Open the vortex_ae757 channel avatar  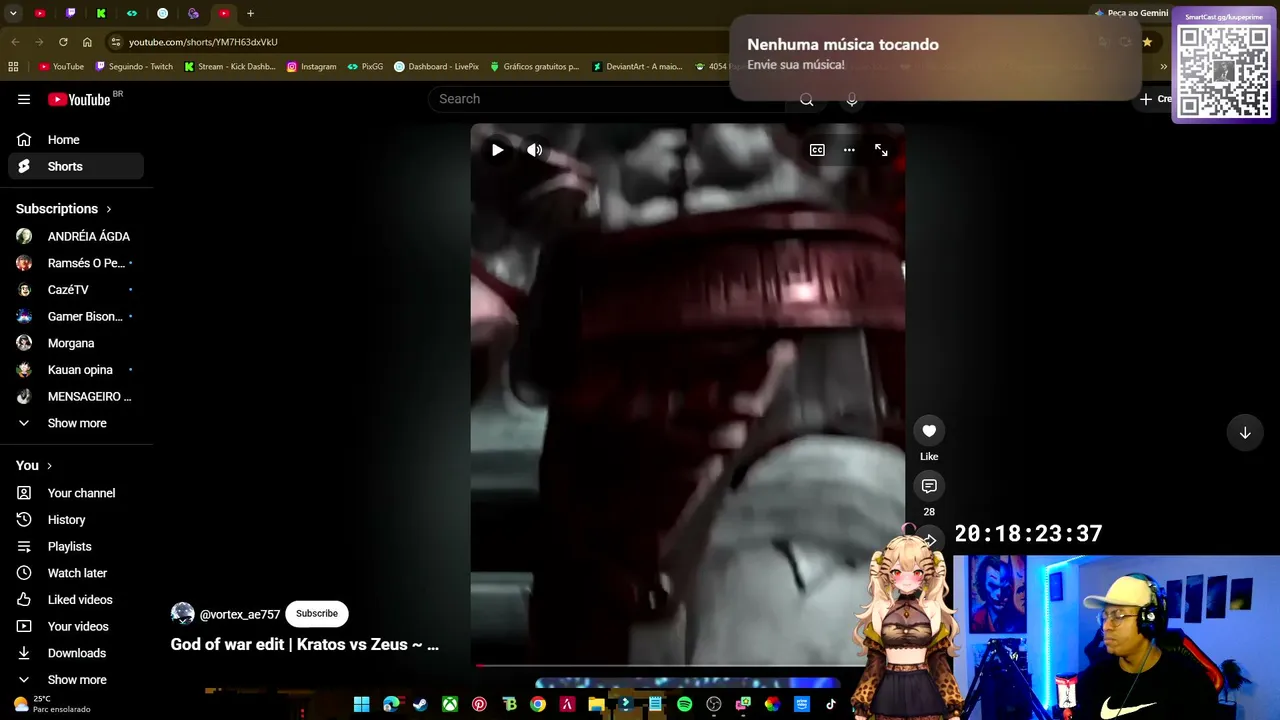pyautogui.click(x=183, y=614)
